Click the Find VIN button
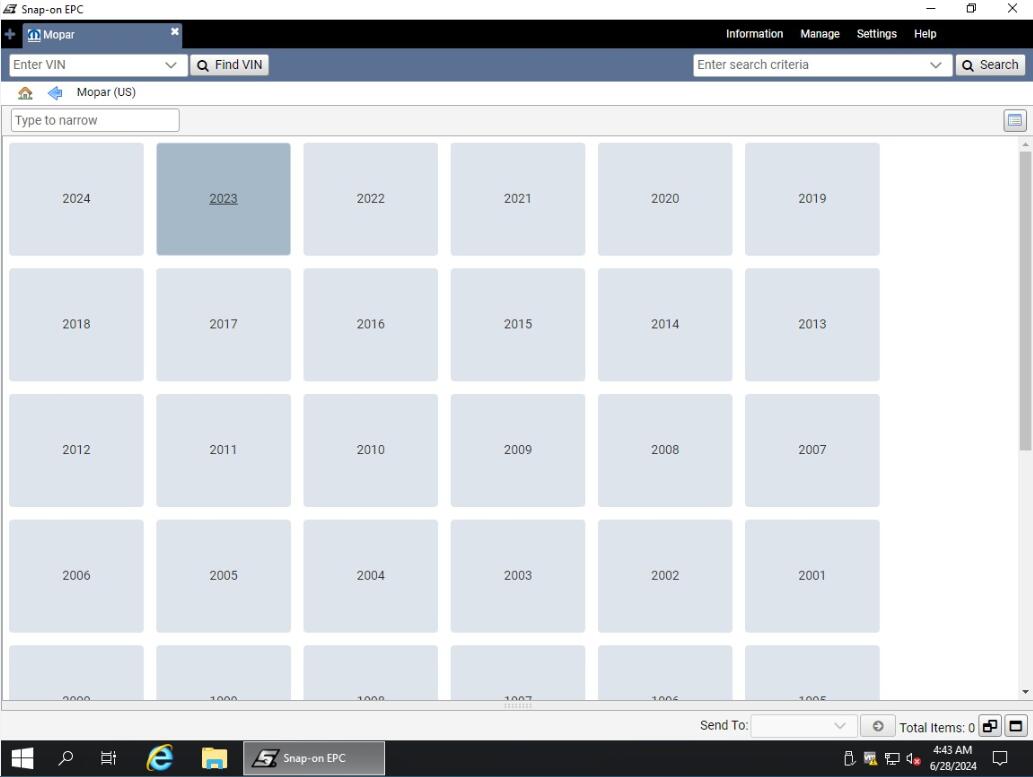Image resolution: width=1033 pixels, height=777 pixels. tap(229, 65)
